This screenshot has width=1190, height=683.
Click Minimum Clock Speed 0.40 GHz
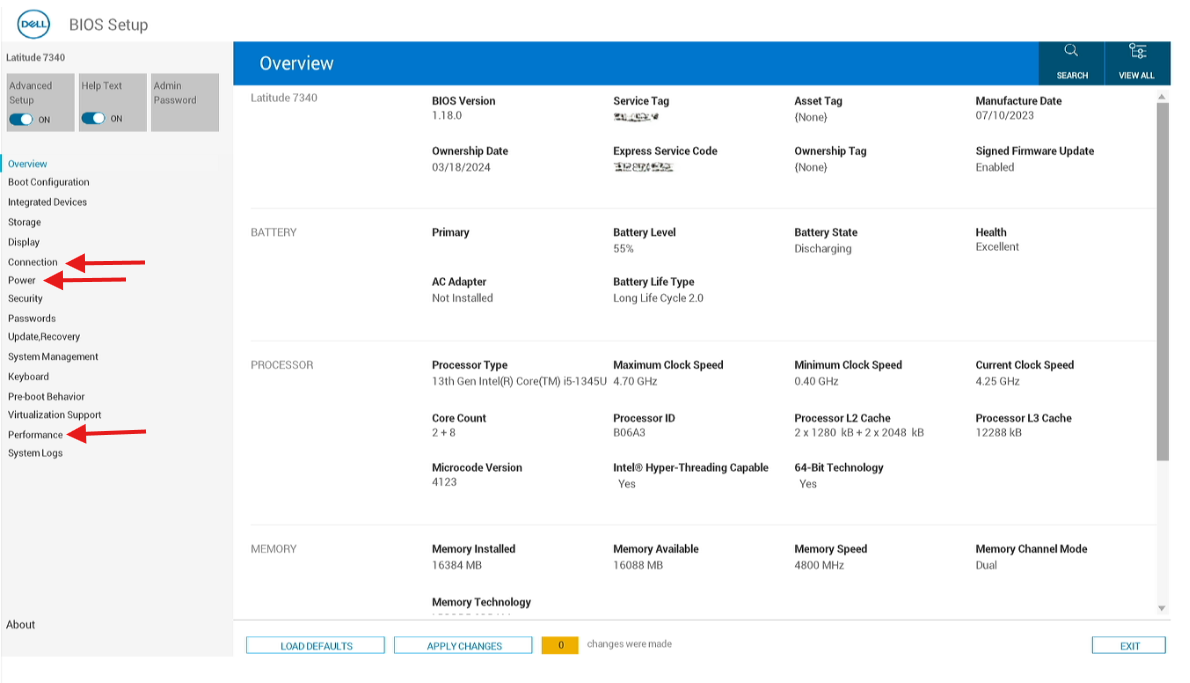(816, 382)
